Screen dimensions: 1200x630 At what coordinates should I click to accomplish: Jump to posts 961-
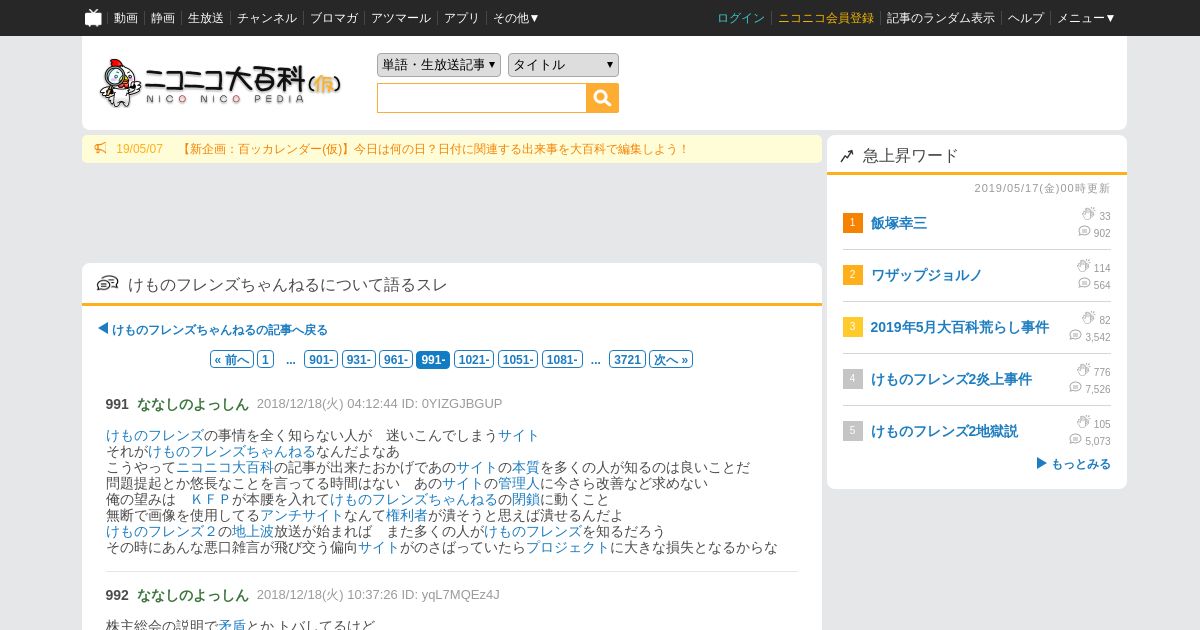tap(395, 359)
